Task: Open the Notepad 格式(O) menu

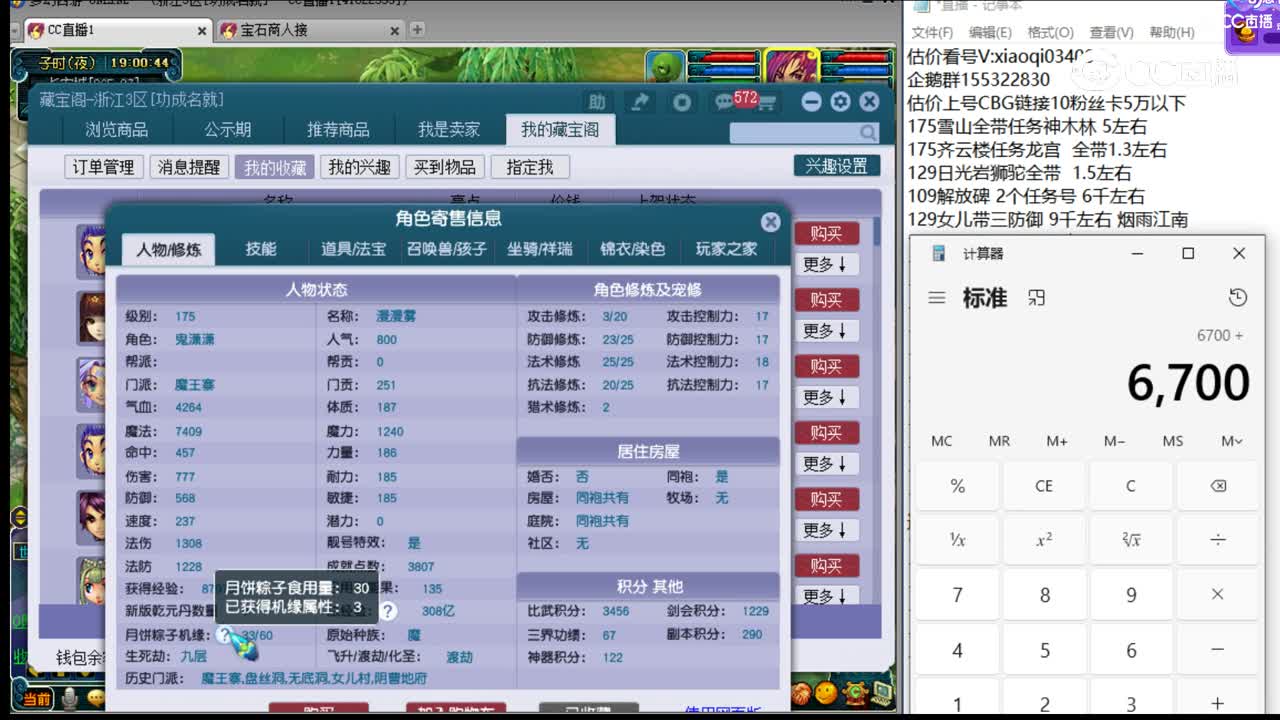Action: coord(1050,32)
